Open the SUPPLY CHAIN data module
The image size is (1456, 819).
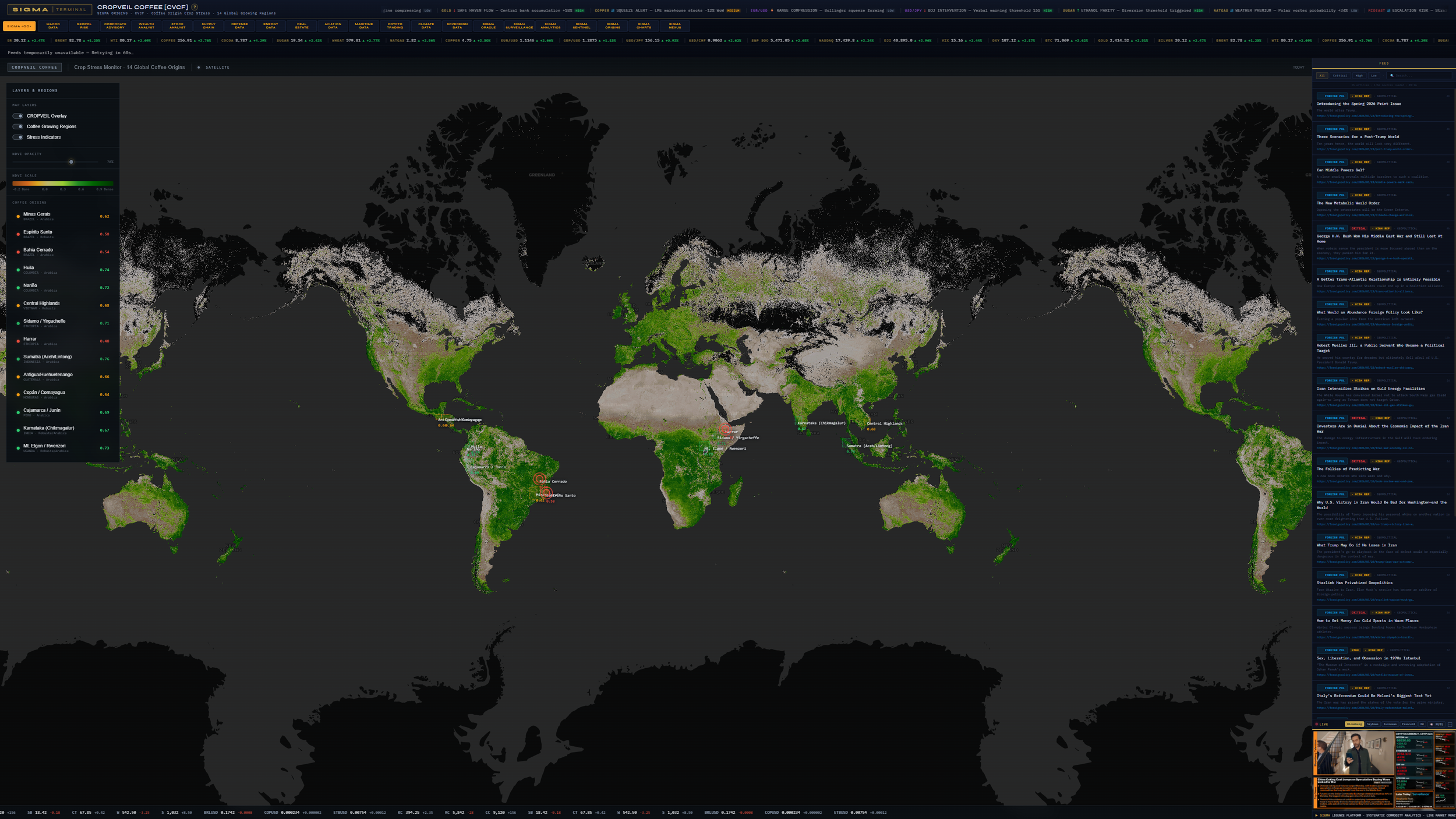208,26
